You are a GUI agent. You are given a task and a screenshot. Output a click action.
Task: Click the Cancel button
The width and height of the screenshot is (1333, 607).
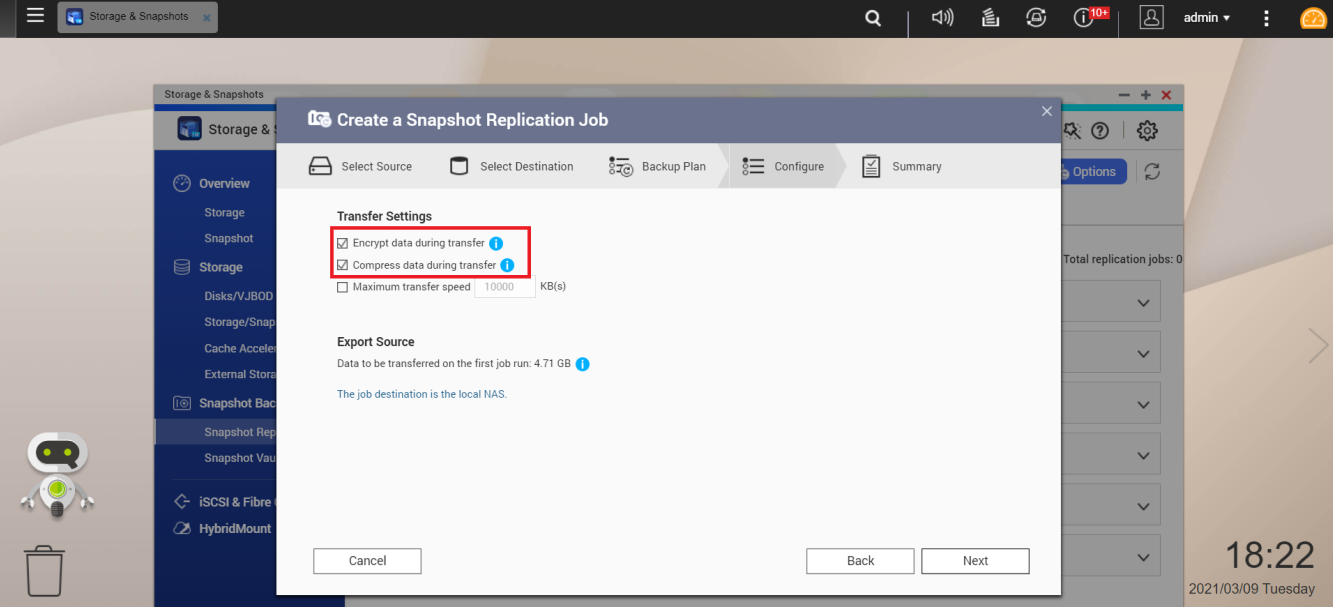367,561
